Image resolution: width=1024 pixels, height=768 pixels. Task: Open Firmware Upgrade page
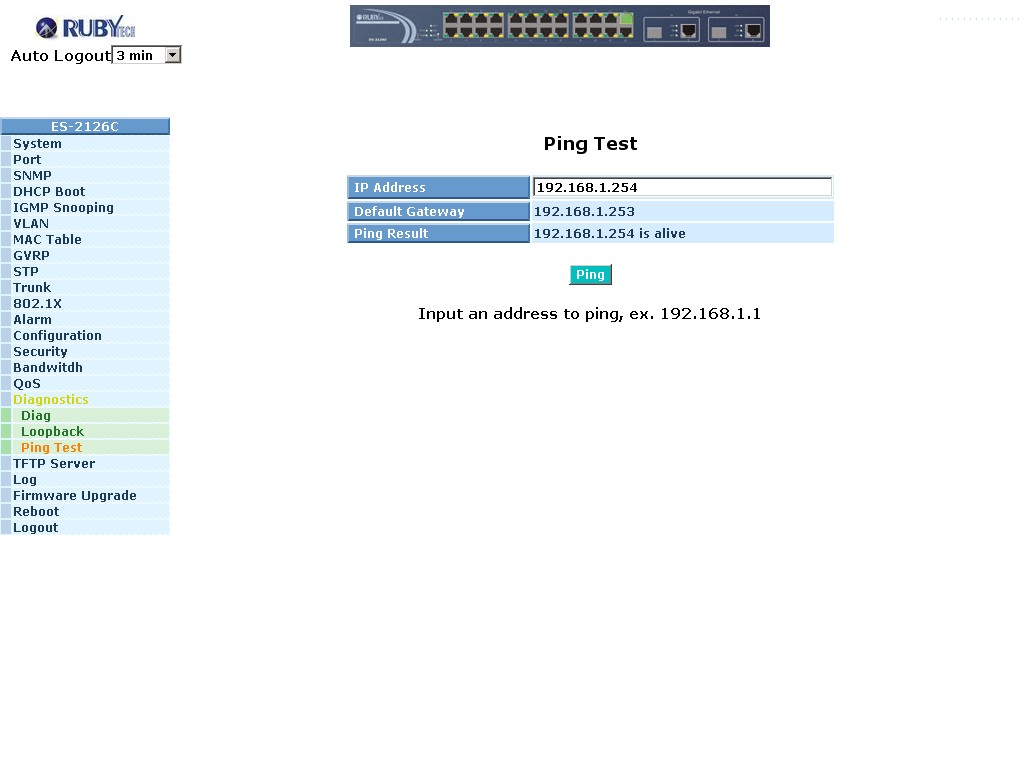(x=74, y=496)
